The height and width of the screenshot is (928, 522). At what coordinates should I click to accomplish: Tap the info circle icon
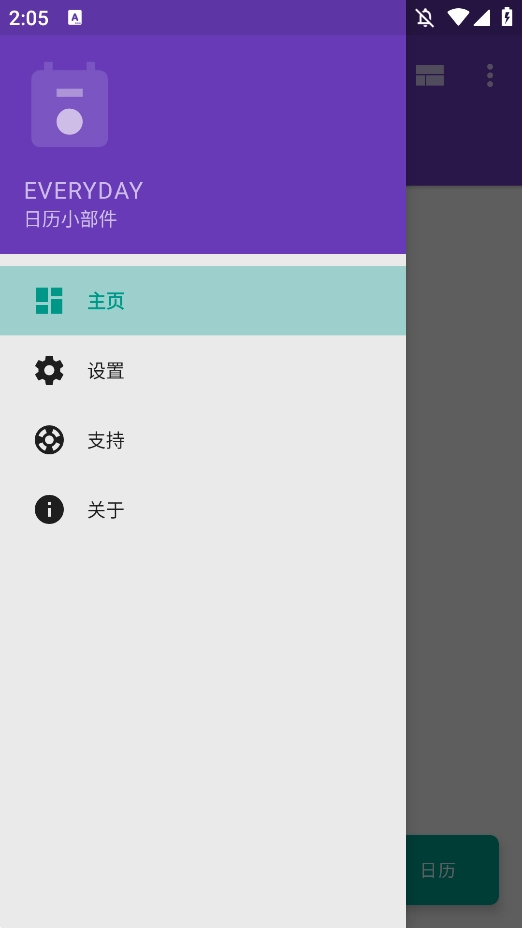[49, 510]
